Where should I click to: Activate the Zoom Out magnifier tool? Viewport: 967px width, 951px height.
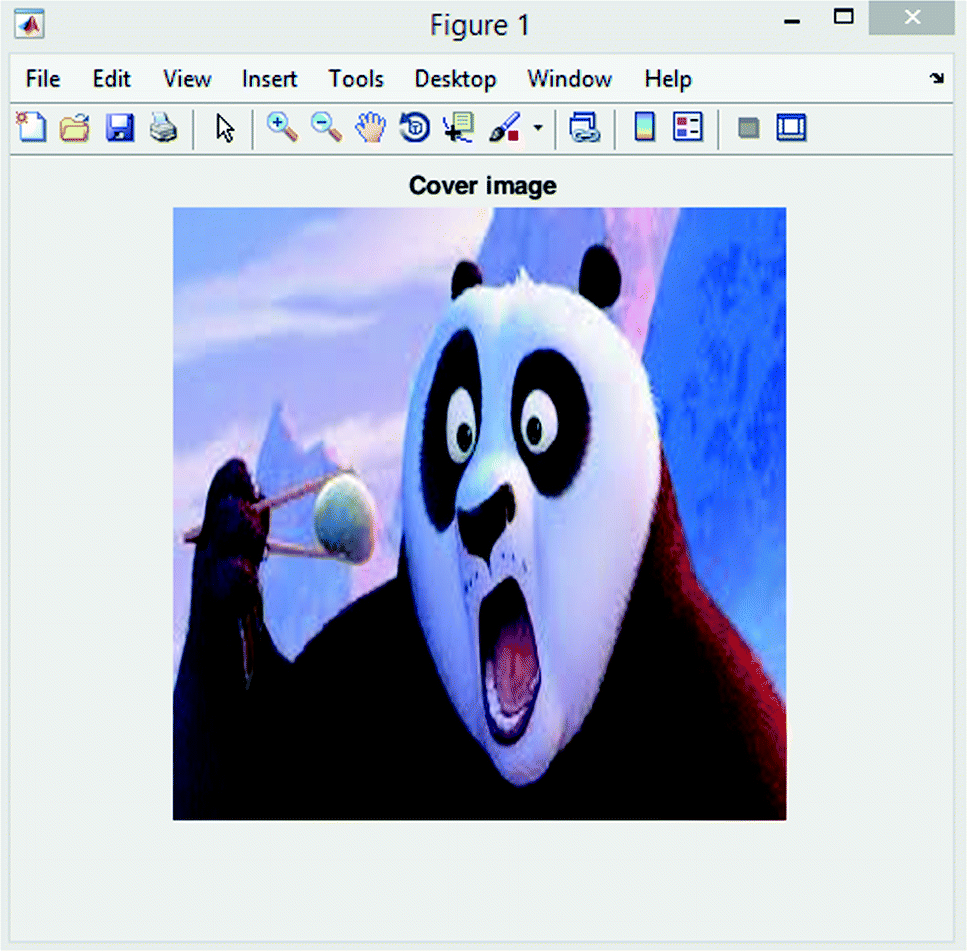pos(326,128)
